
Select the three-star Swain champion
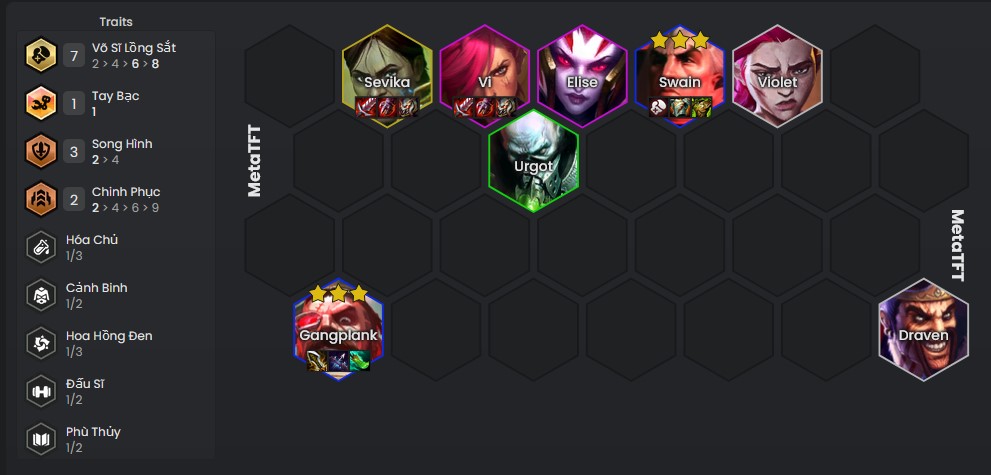click(679, 76)
